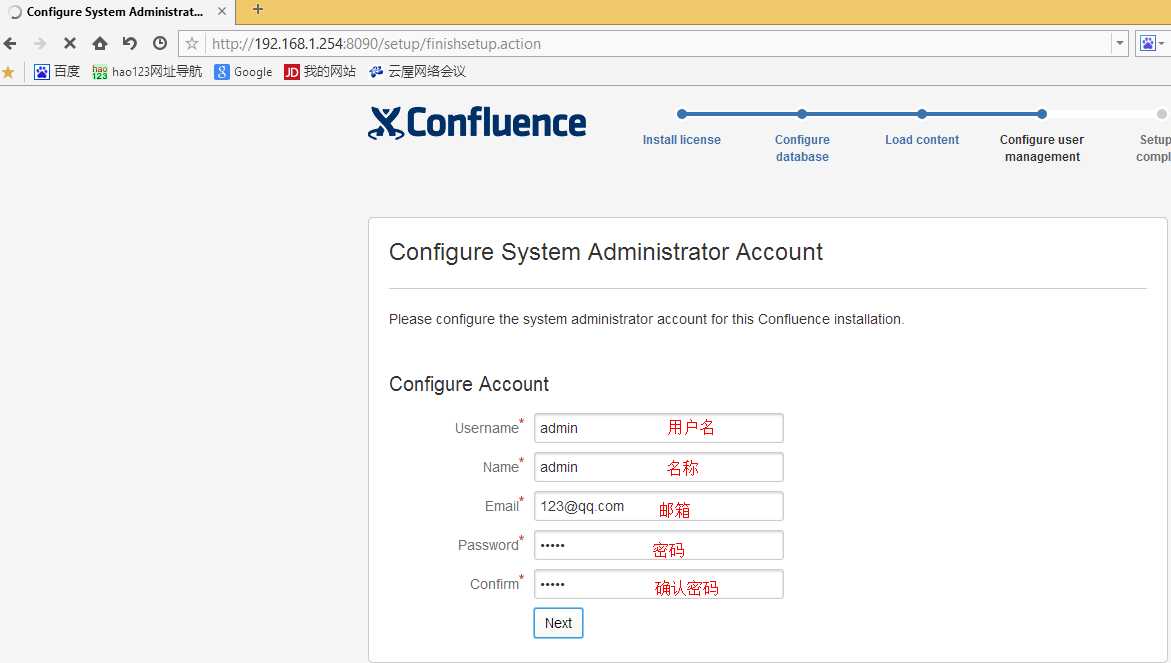This screenshot has width=1171, height=663.
Task: Stop page loading with the X icon
Action: 70,44
